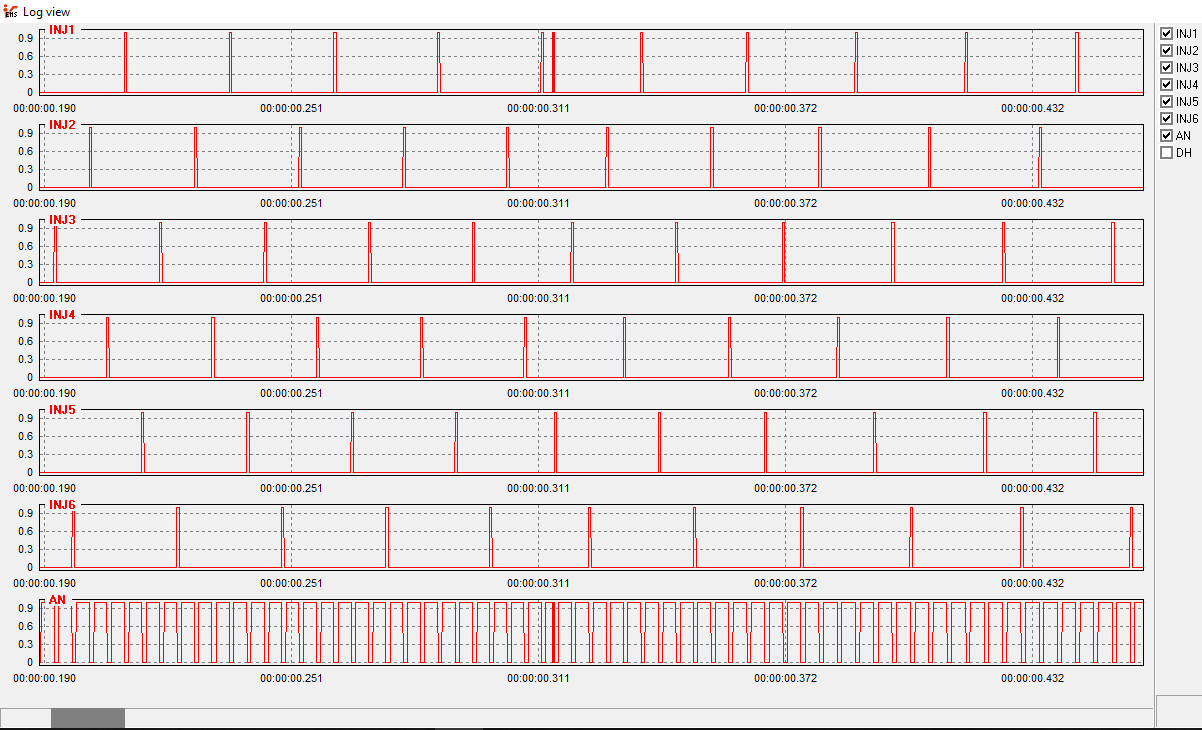Uncheck the INJ2 channel checkbox

(1166, 50)
